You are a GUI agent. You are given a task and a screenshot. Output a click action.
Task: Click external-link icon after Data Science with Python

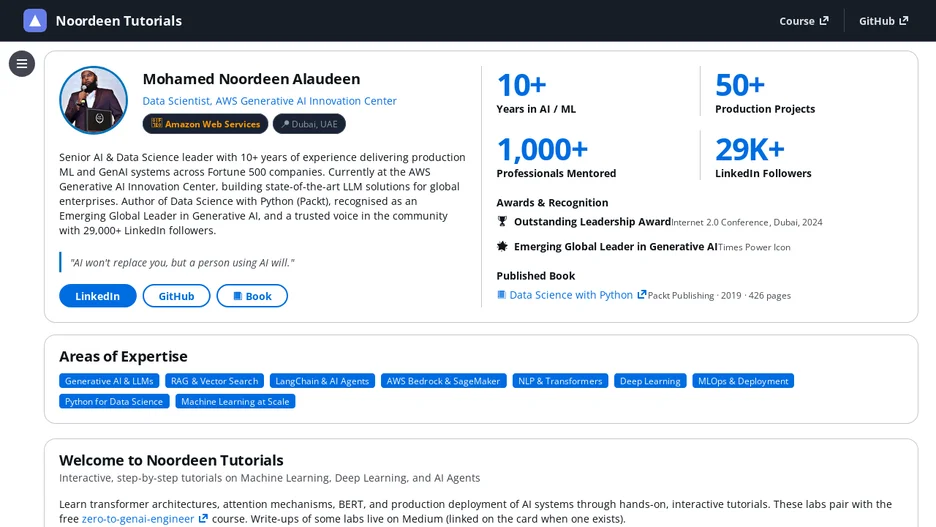click(x=641, y=294)
